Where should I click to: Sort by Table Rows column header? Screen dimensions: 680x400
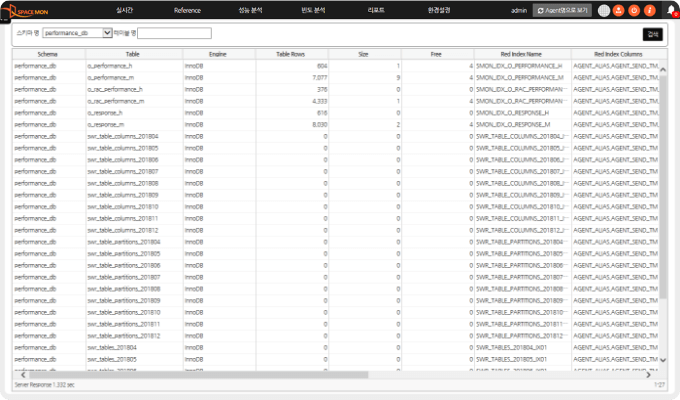[291, 54]
